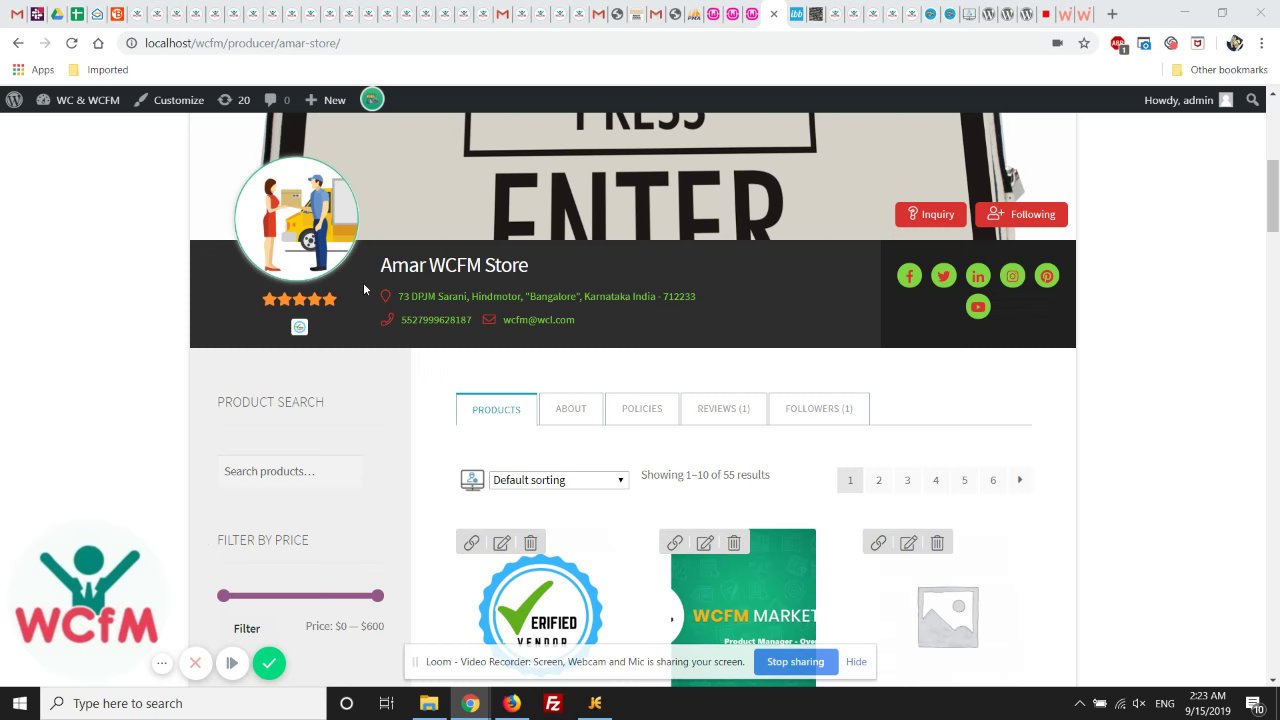The height and width of the screenshot is (720, 1280).
Task: Click the green round WCFM icon in admin bar
Action: pyautogui.click(x=372, y=99)
